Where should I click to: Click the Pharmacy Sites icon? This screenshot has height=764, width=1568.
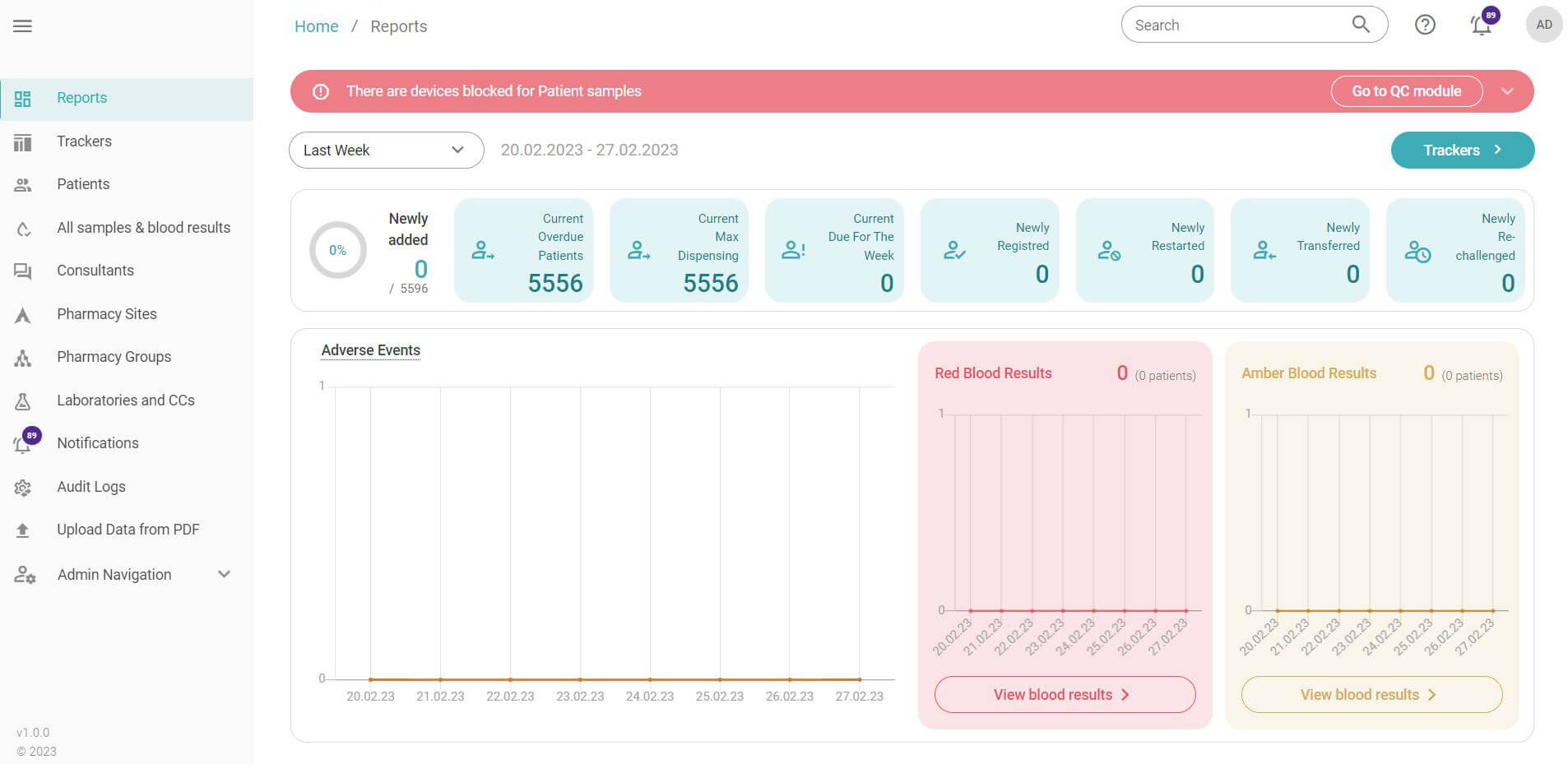tap(23, 315)
